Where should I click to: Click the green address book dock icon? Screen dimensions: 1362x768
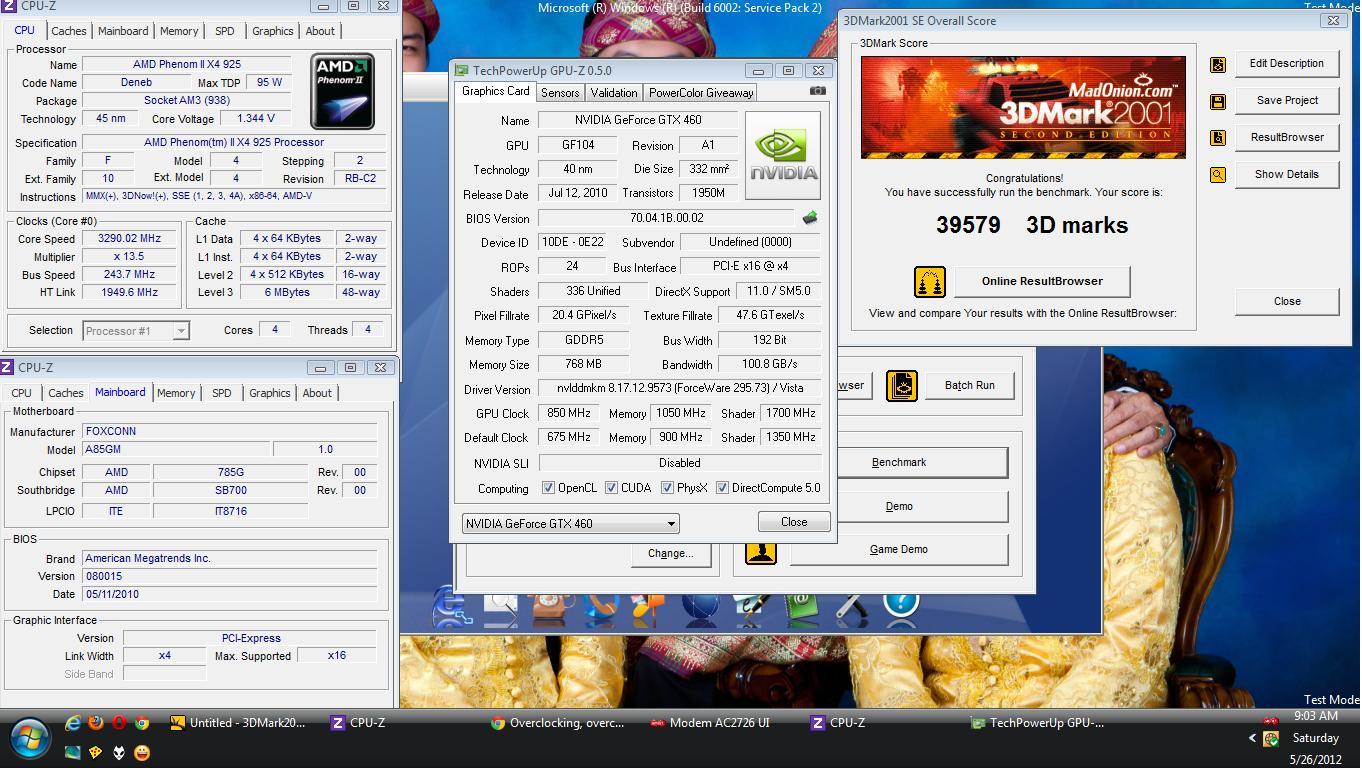coord(801,608)
